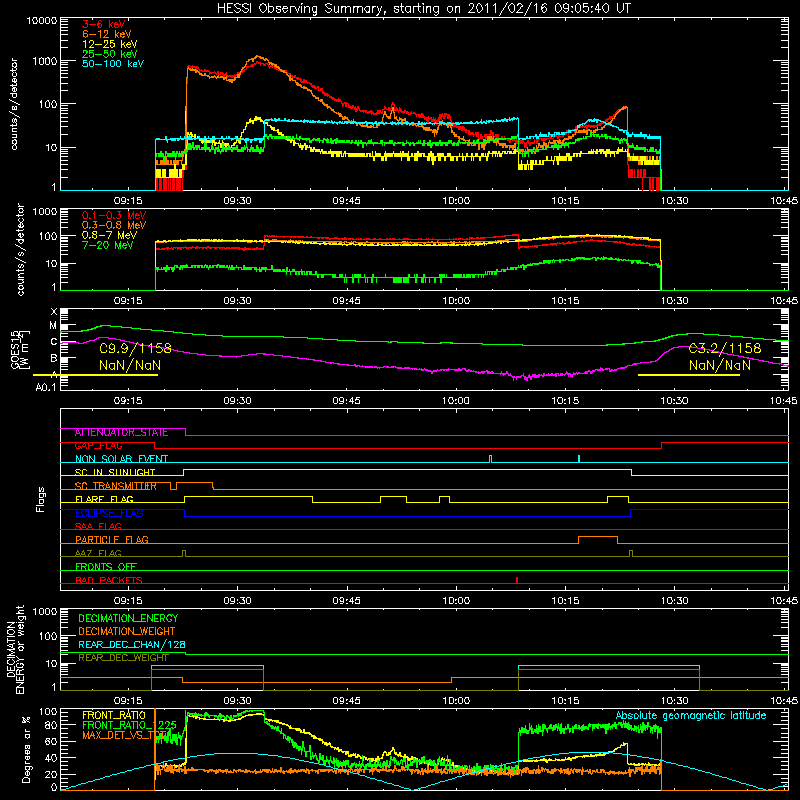The width and height of the screenshot is (800, 800).
Task: Click the olive "REAR_DEC_WEIGHT" label
Action: click(x=123, y=658)
